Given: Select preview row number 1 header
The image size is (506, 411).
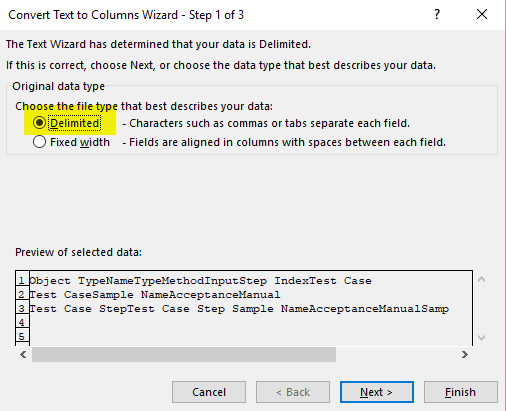Looking at the screenshot, I should point(22,280).
